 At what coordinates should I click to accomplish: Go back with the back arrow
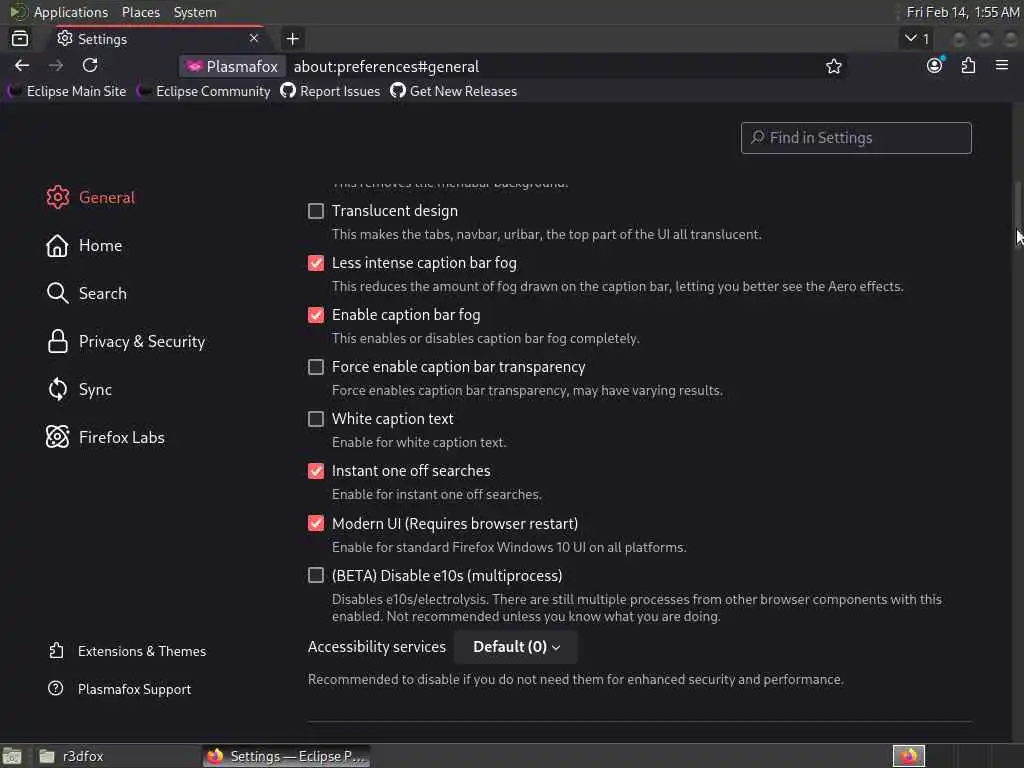(22, 65)
